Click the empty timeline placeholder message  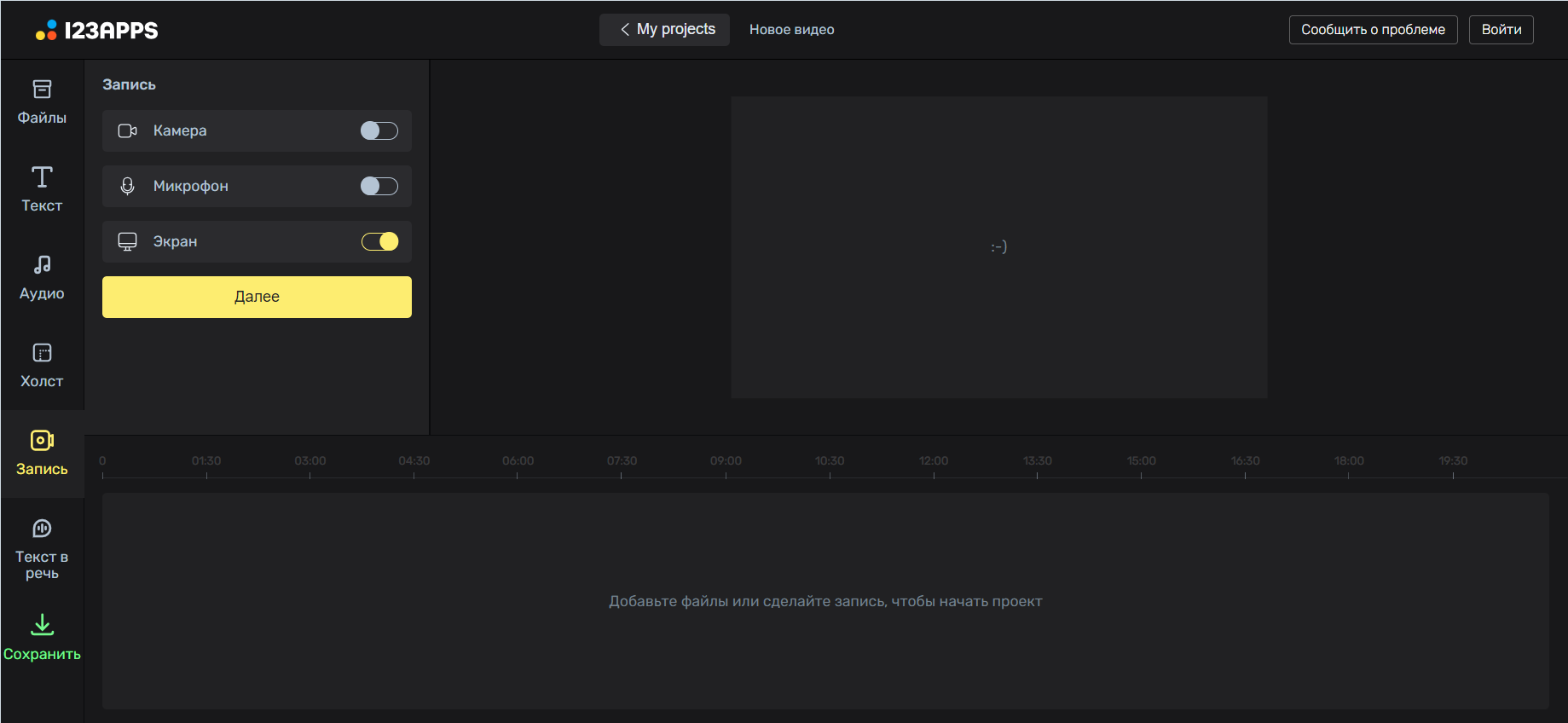(x=825, y=602)
